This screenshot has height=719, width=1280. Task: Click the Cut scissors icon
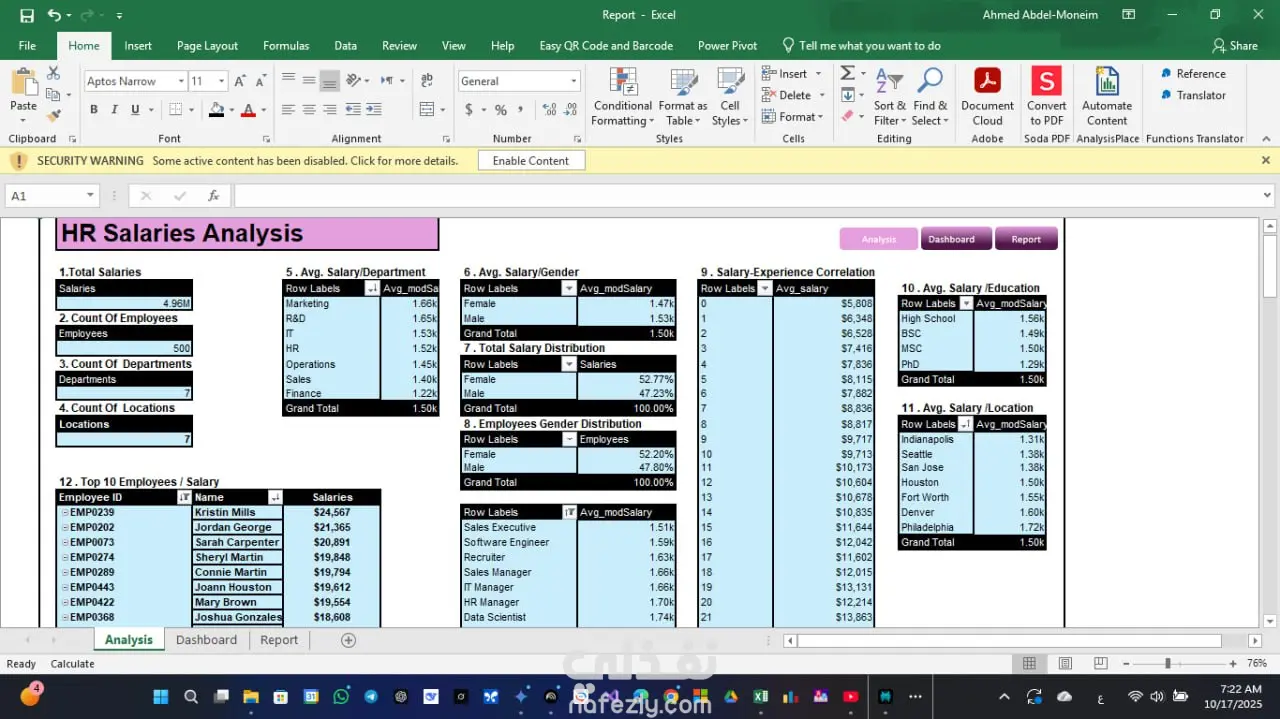53,74
